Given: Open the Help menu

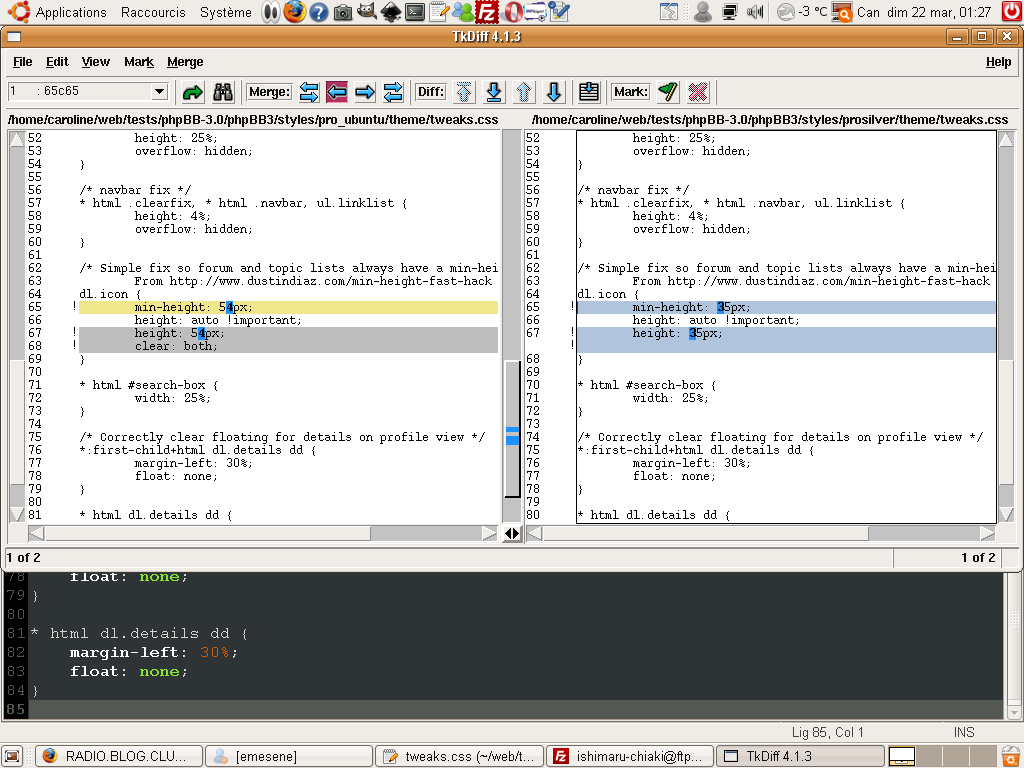Looking at the screenshot, I should pyautogui.click(x=998, y=62).
